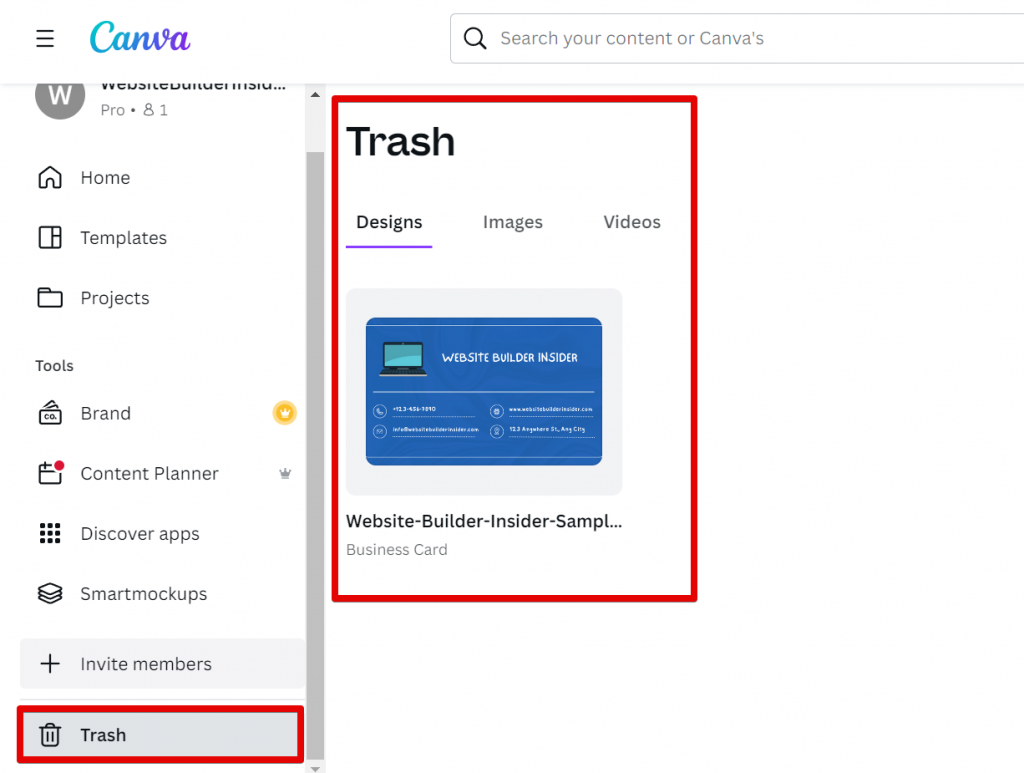Screen dimensions: 1024x773
Task: Click the Smartmockups layers icon
Action: coord(50,593)
